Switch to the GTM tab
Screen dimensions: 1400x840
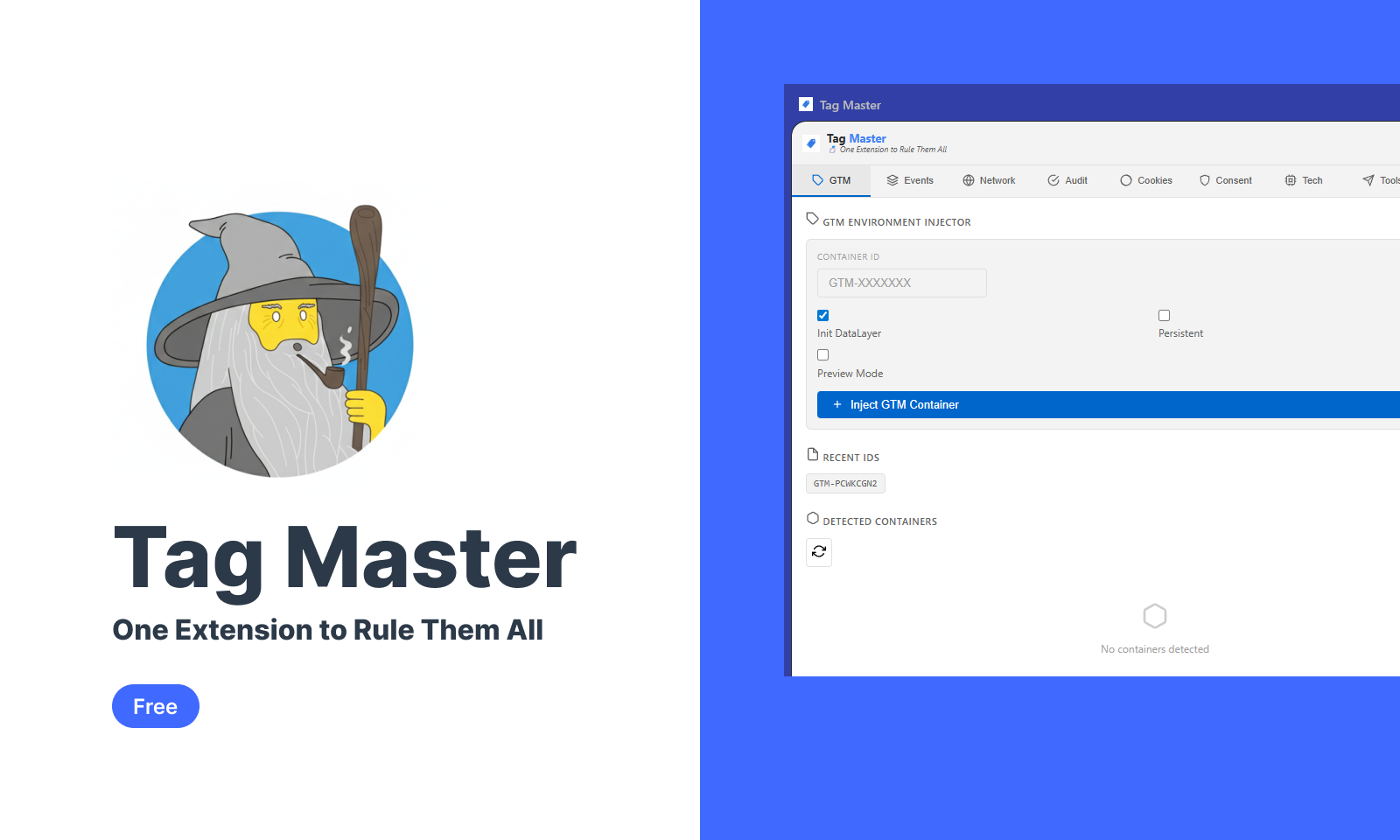click(x=831, y=180)
